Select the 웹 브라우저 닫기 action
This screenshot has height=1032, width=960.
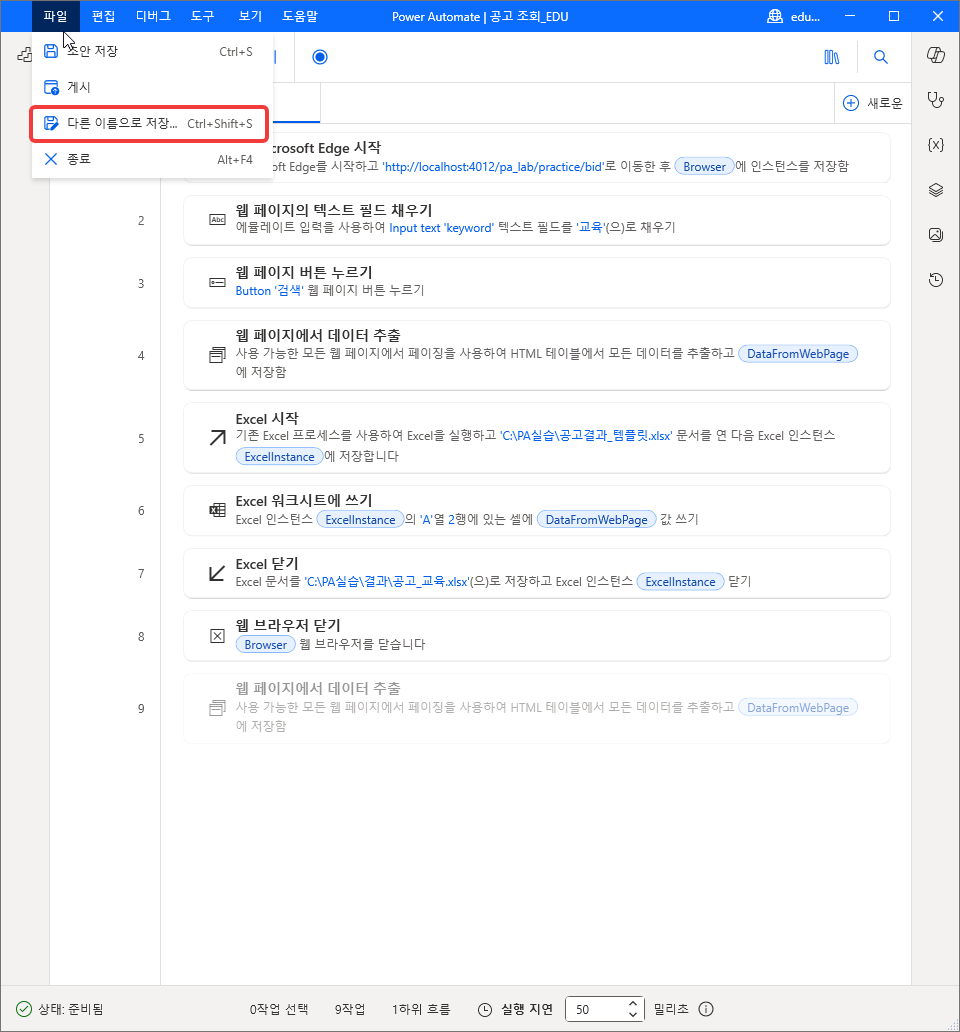click(x=537, y=636)
